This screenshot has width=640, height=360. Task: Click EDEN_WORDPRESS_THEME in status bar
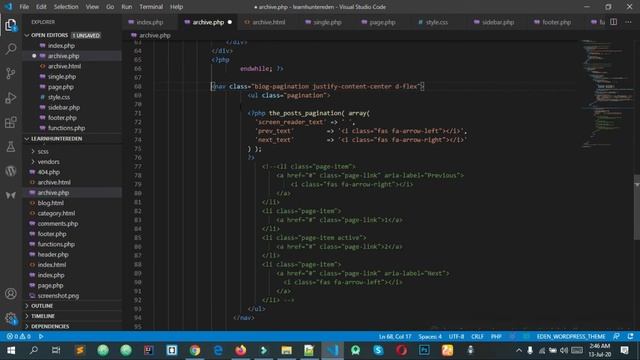tap(571, 336)
